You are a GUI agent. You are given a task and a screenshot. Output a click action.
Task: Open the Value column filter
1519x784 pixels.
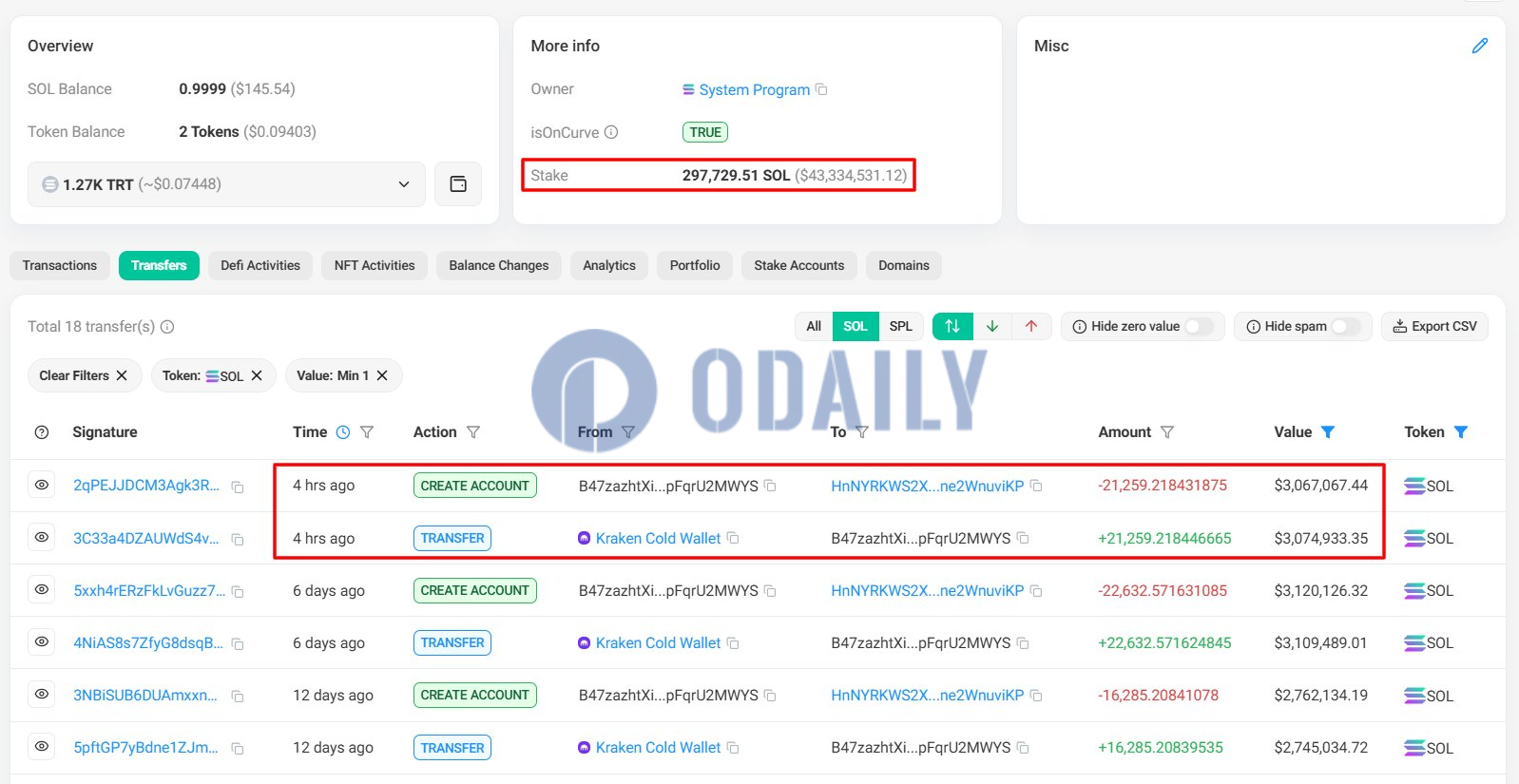(1328, 432)
